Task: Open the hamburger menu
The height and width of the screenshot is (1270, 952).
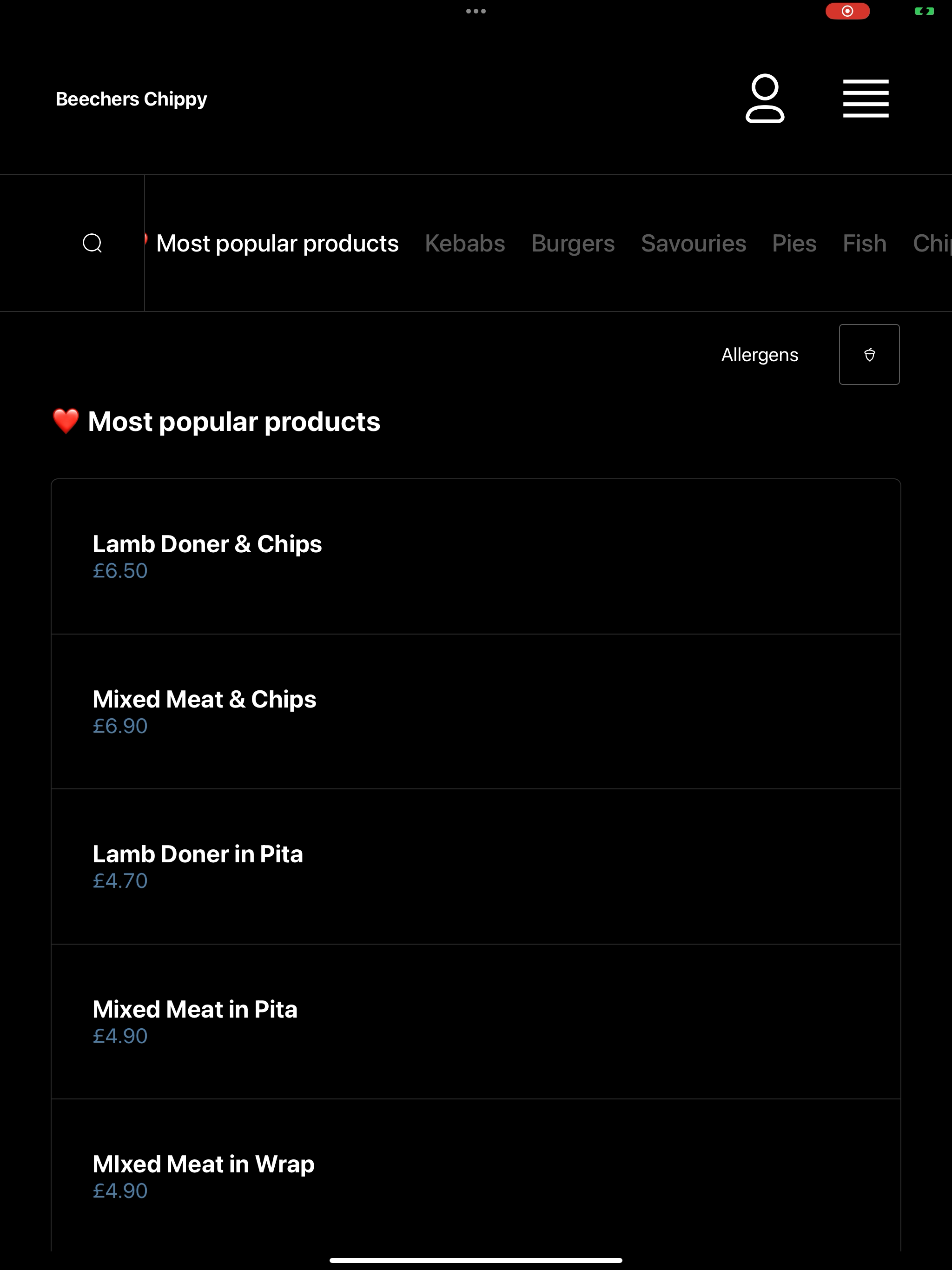Action: tap(866, 99)
